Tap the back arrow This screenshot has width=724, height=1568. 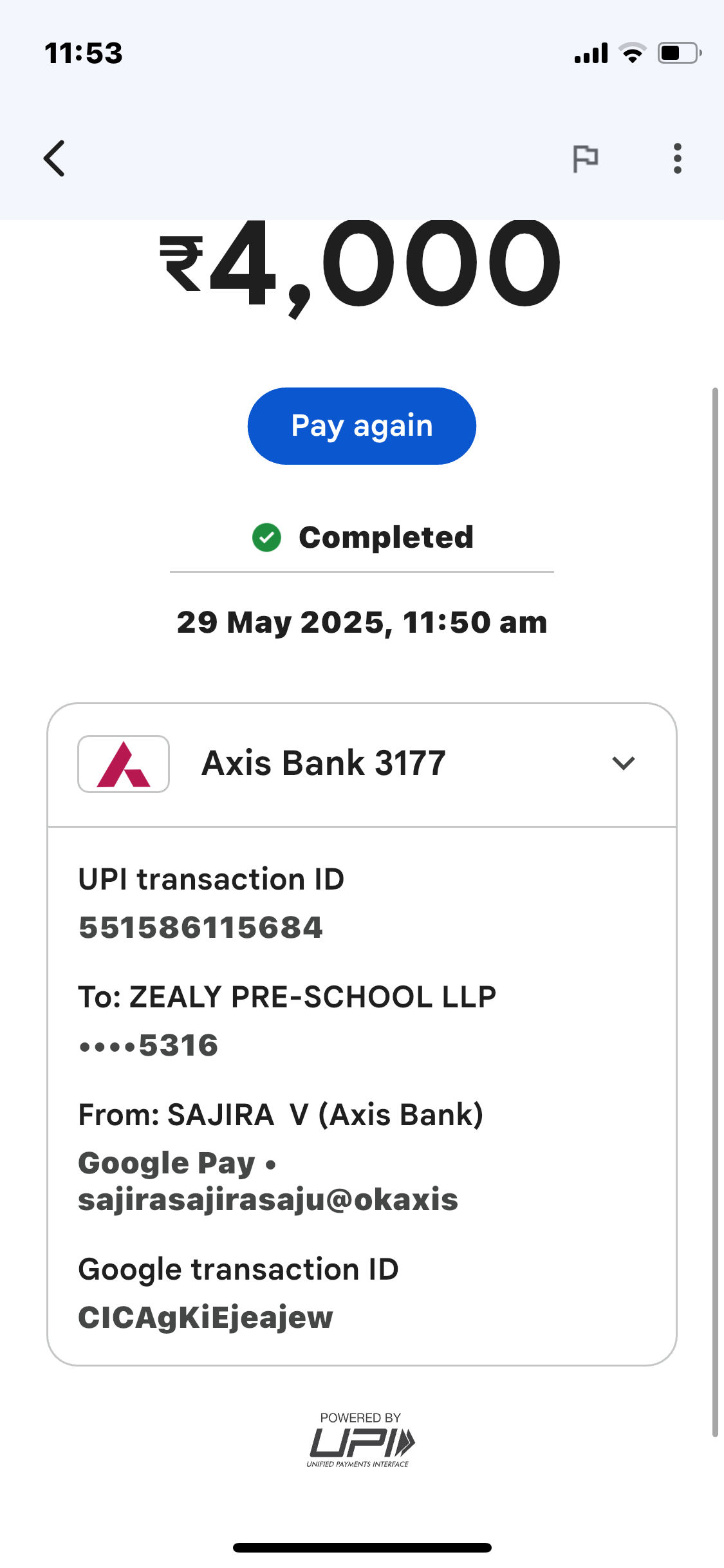[x=55, y=158]
